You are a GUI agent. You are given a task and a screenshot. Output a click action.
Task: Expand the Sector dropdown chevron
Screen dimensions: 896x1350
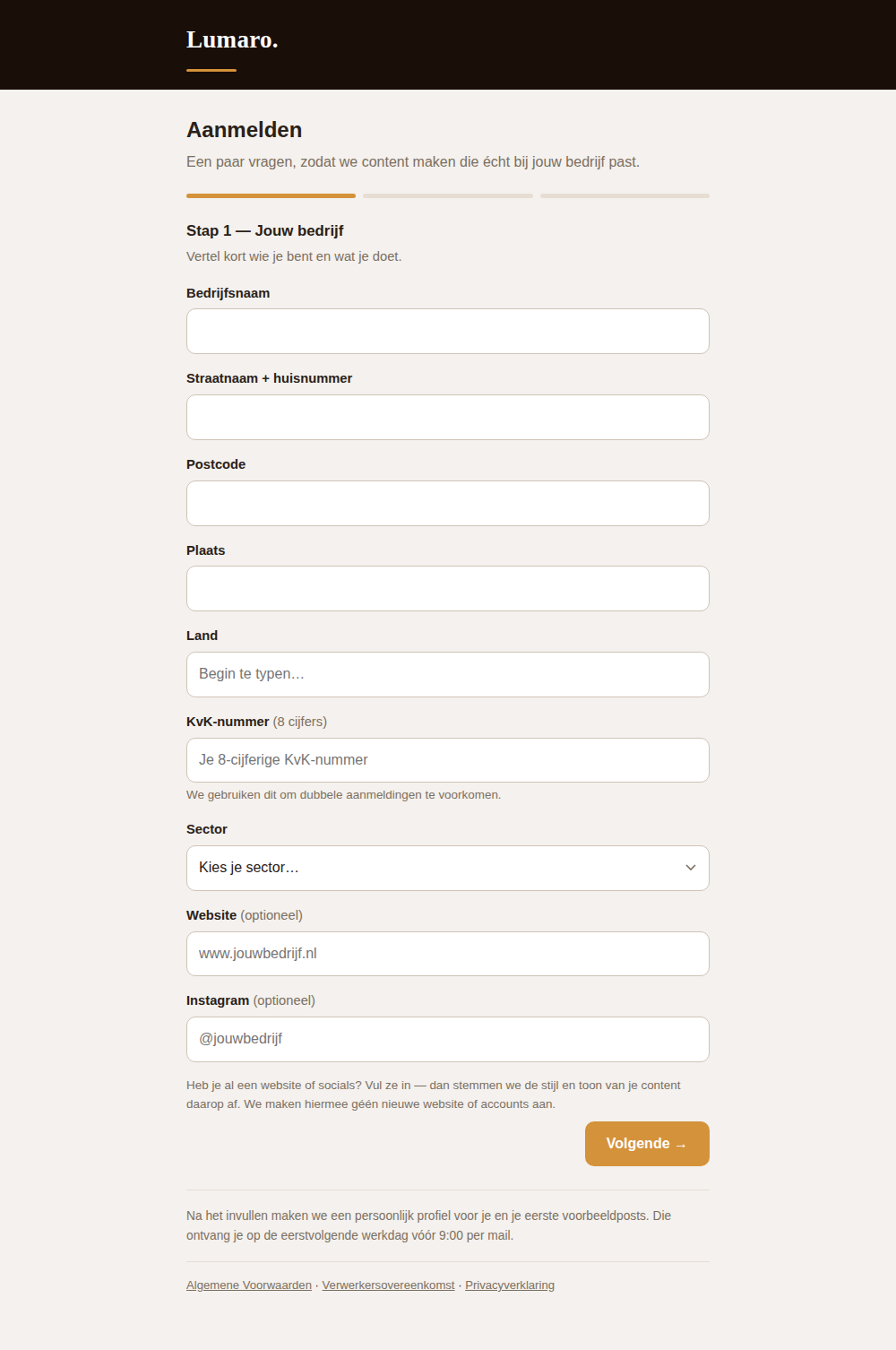tap(691, 868)
